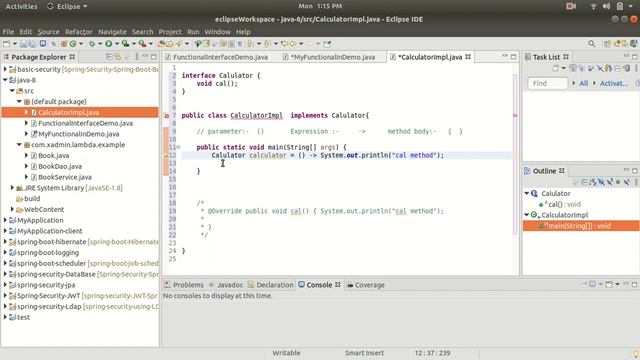This screenshot has width=640, height=360.
Task: Click the Activate link in Task List
Action: [614, 83]
